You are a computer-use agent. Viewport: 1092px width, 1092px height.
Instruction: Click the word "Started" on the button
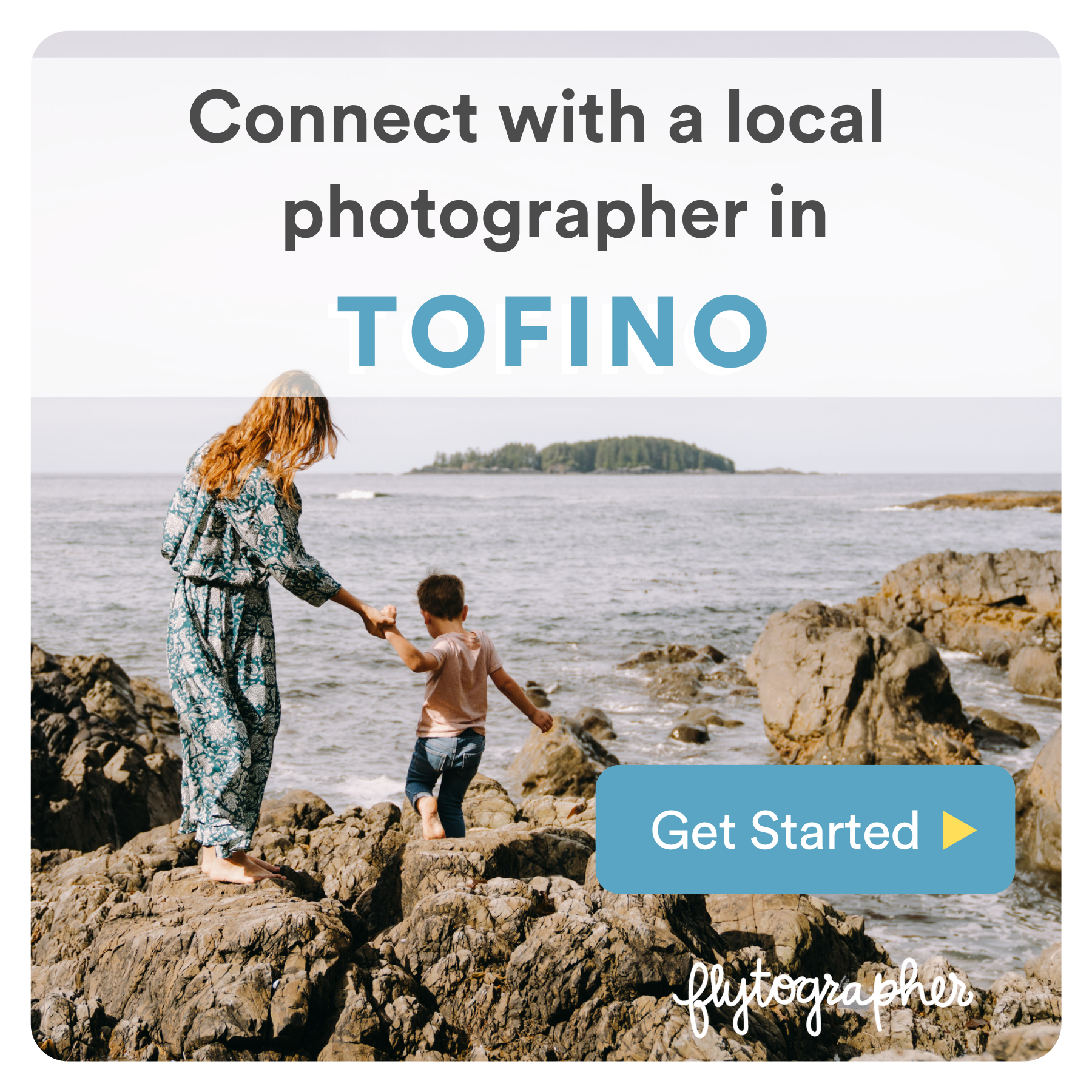click(x=835, y=831)
